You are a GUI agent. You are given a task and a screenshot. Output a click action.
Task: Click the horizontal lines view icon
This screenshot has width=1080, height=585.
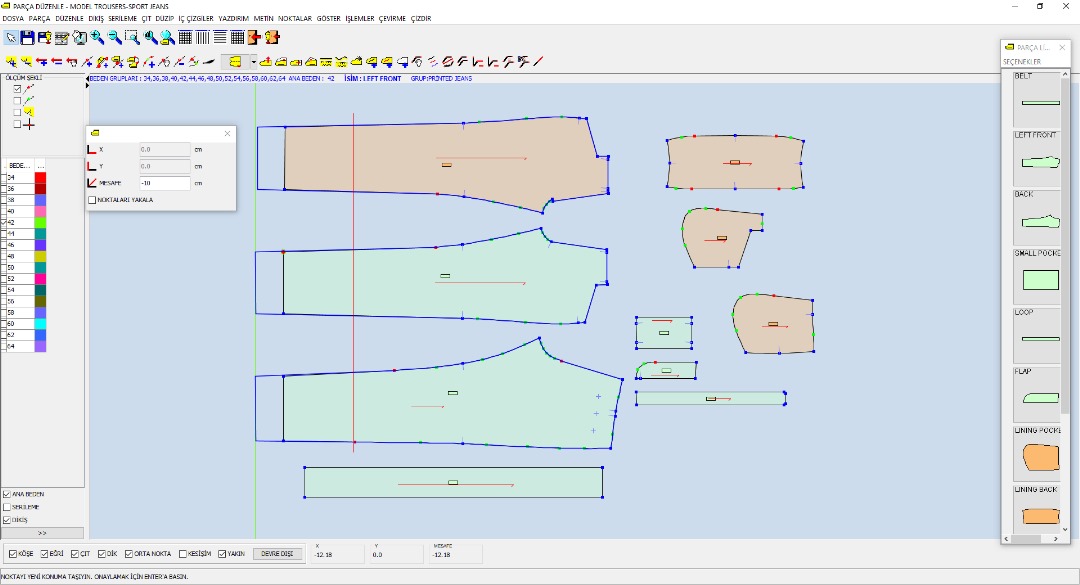[219, 38]
